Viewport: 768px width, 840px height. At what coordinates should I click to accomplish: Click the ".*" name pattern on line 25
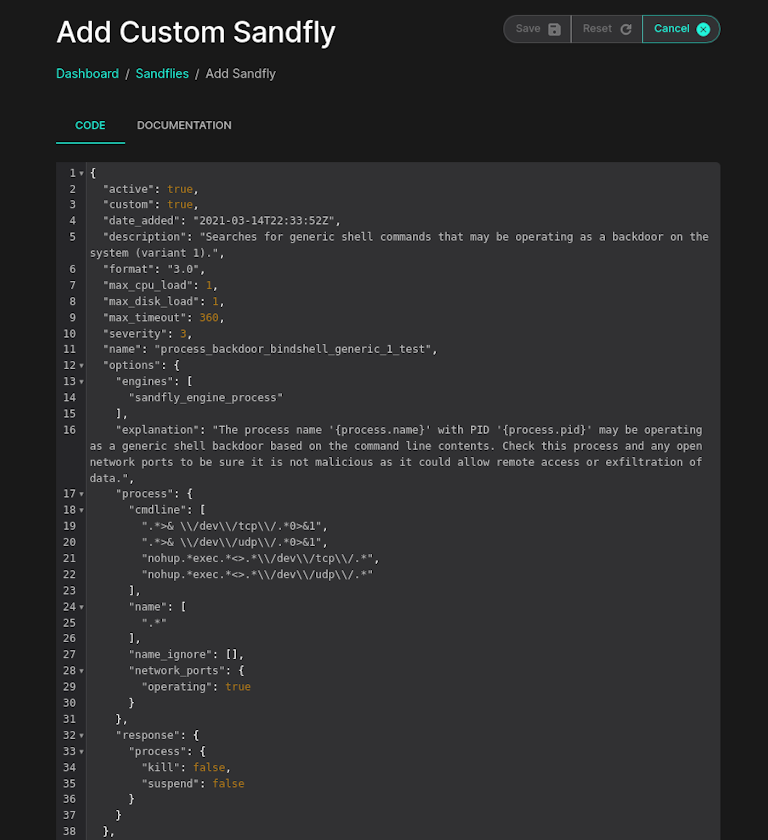[x=154, y=622]
